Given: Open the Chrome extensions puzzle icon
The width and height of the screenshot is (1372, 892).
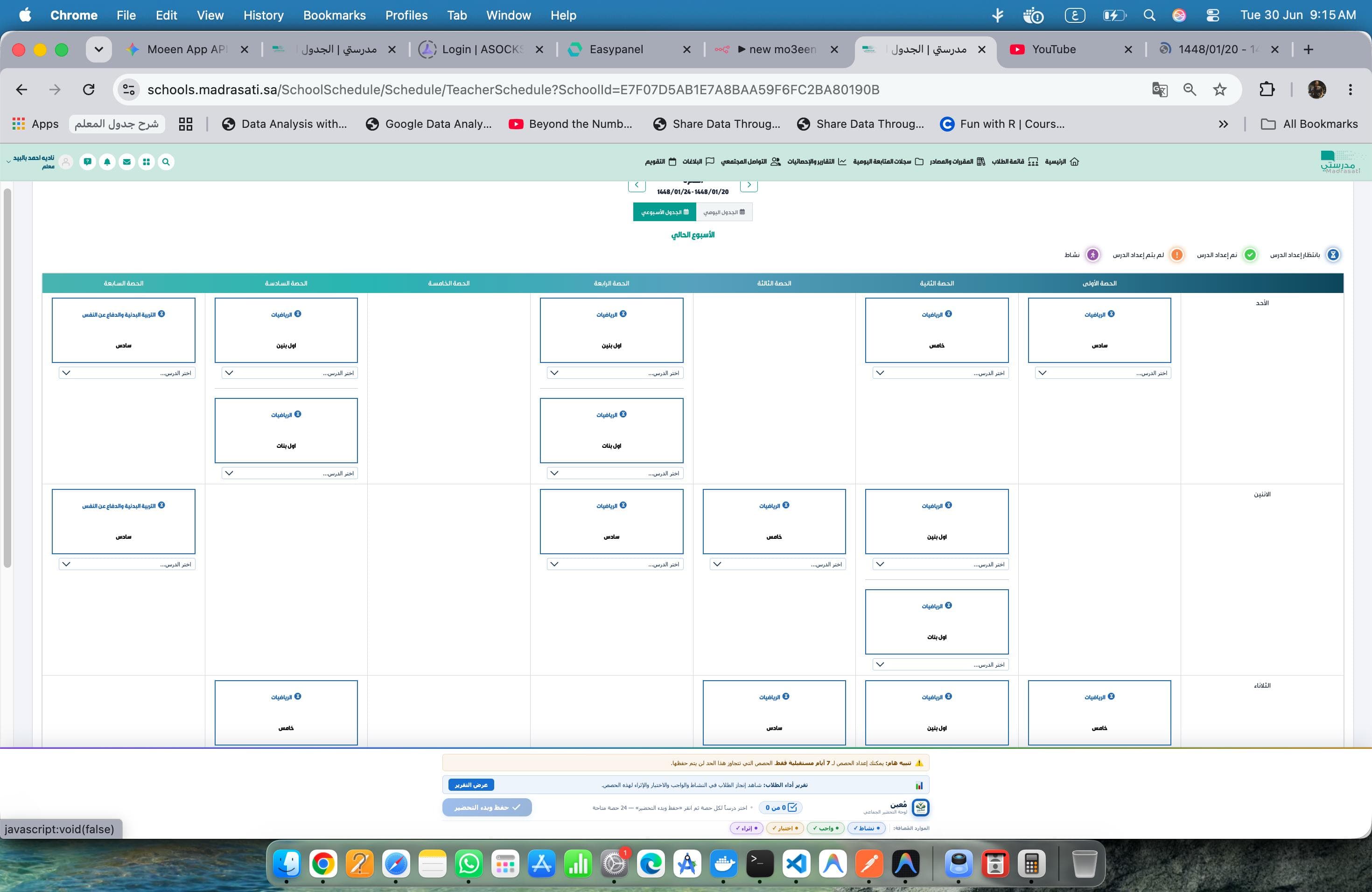Looking at the screenshot, I should 1267,89.
